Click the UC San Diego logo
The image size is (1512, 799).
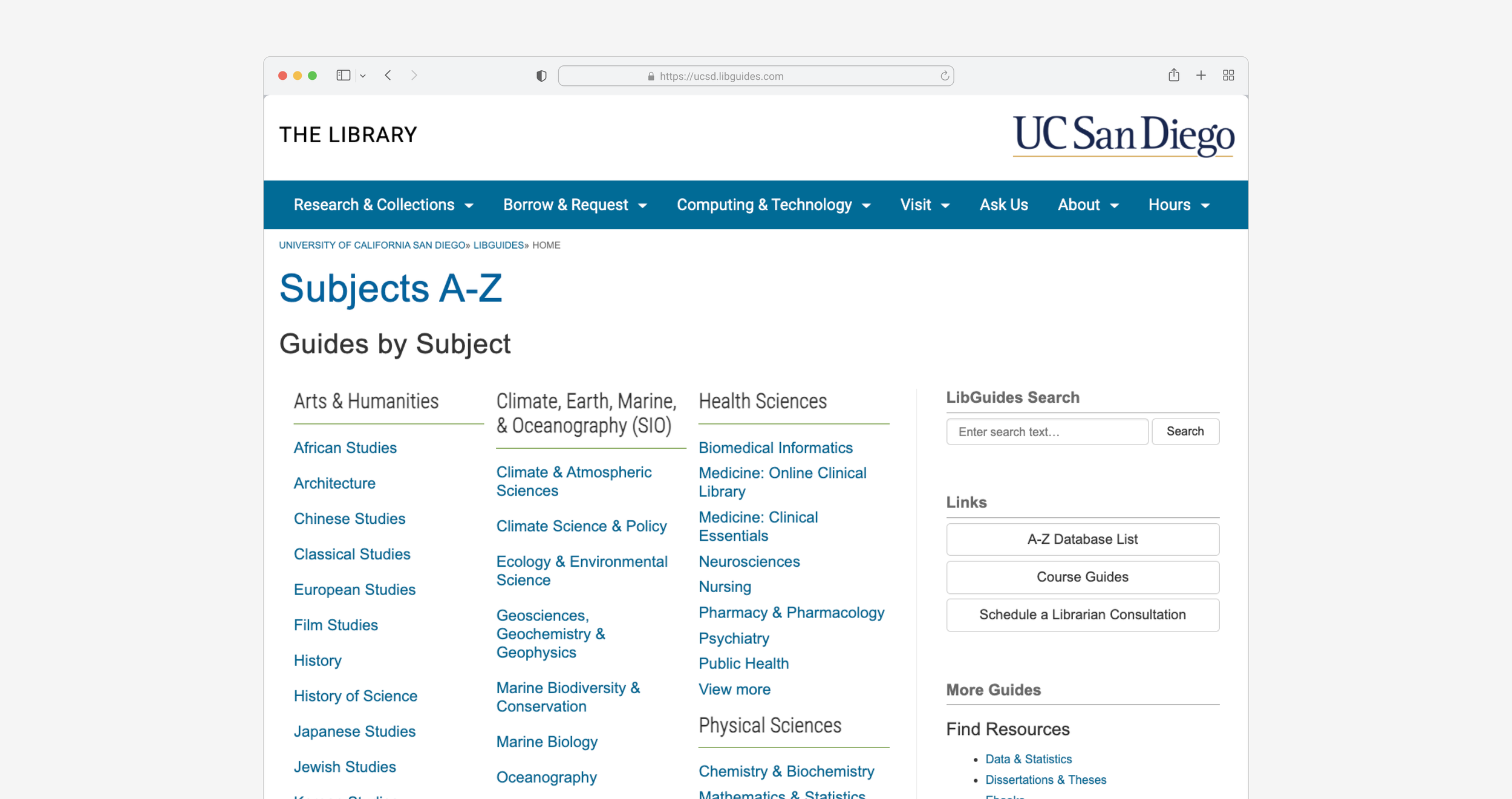pos(1123,135)
